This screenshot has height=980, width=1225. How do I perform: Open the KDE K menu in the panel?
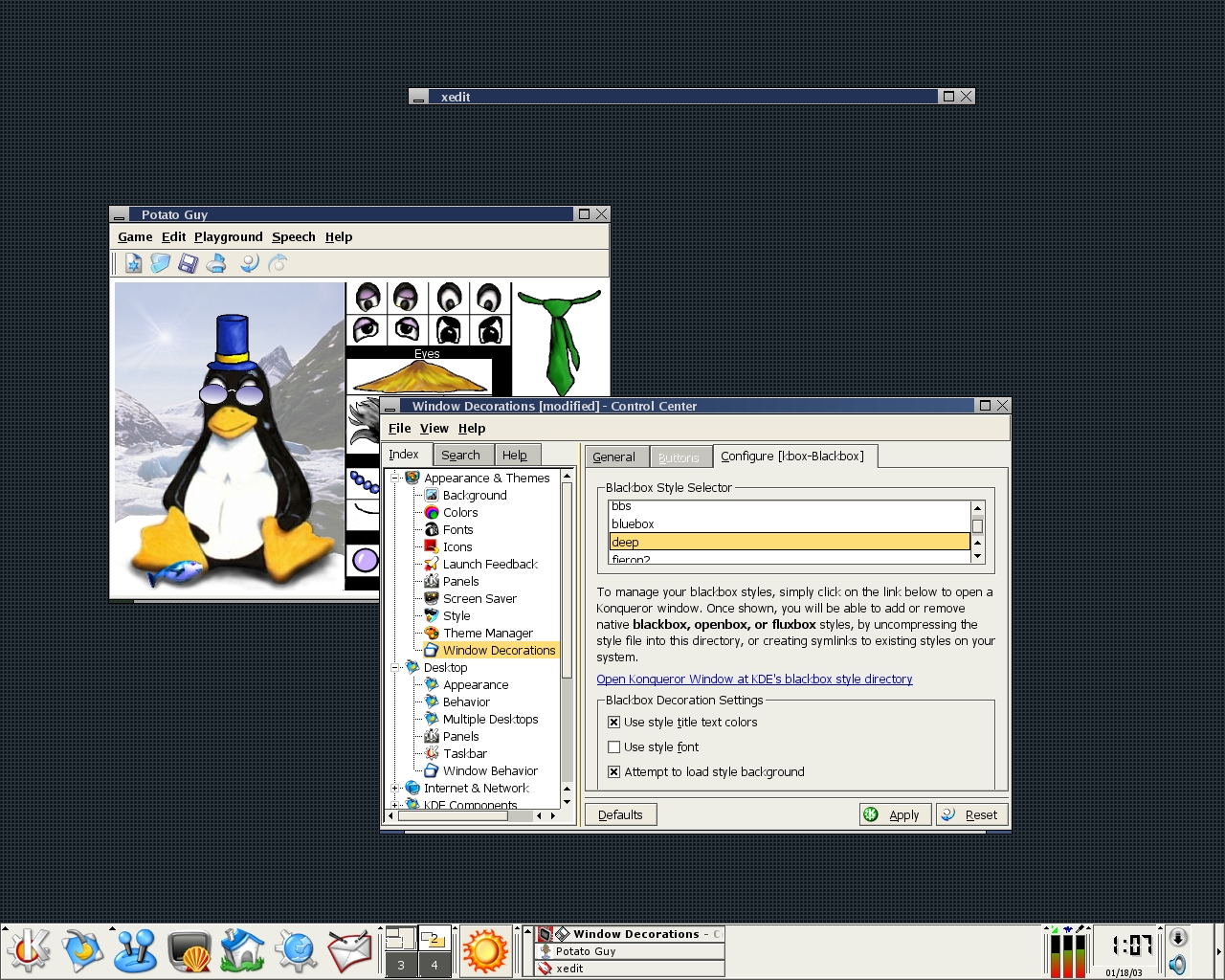pos(29,950)
